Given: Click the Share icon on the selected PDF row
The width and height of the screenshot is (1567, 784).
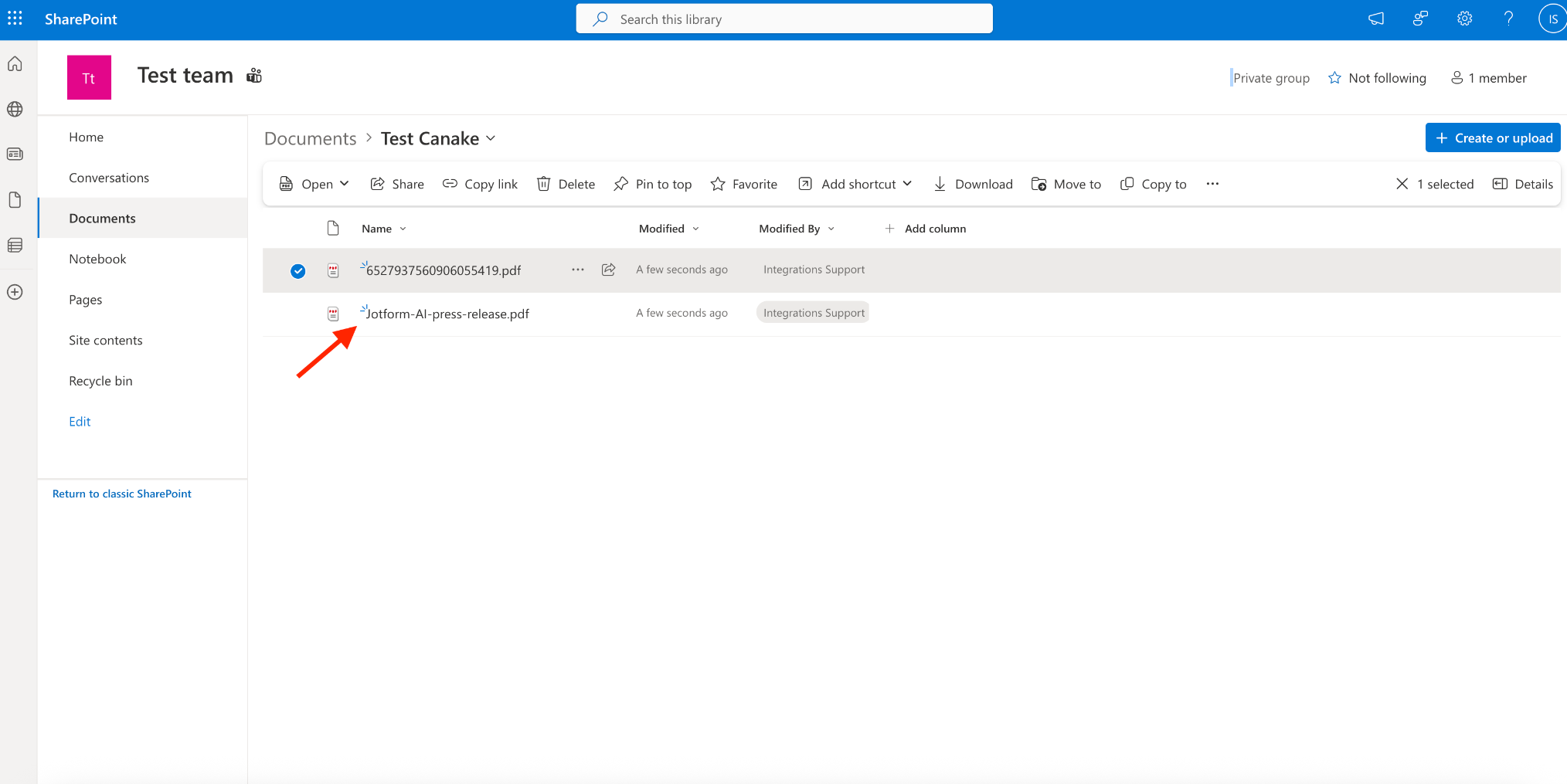Looking at the screenshot, I should pyautogui.click(x=608, y=270).
